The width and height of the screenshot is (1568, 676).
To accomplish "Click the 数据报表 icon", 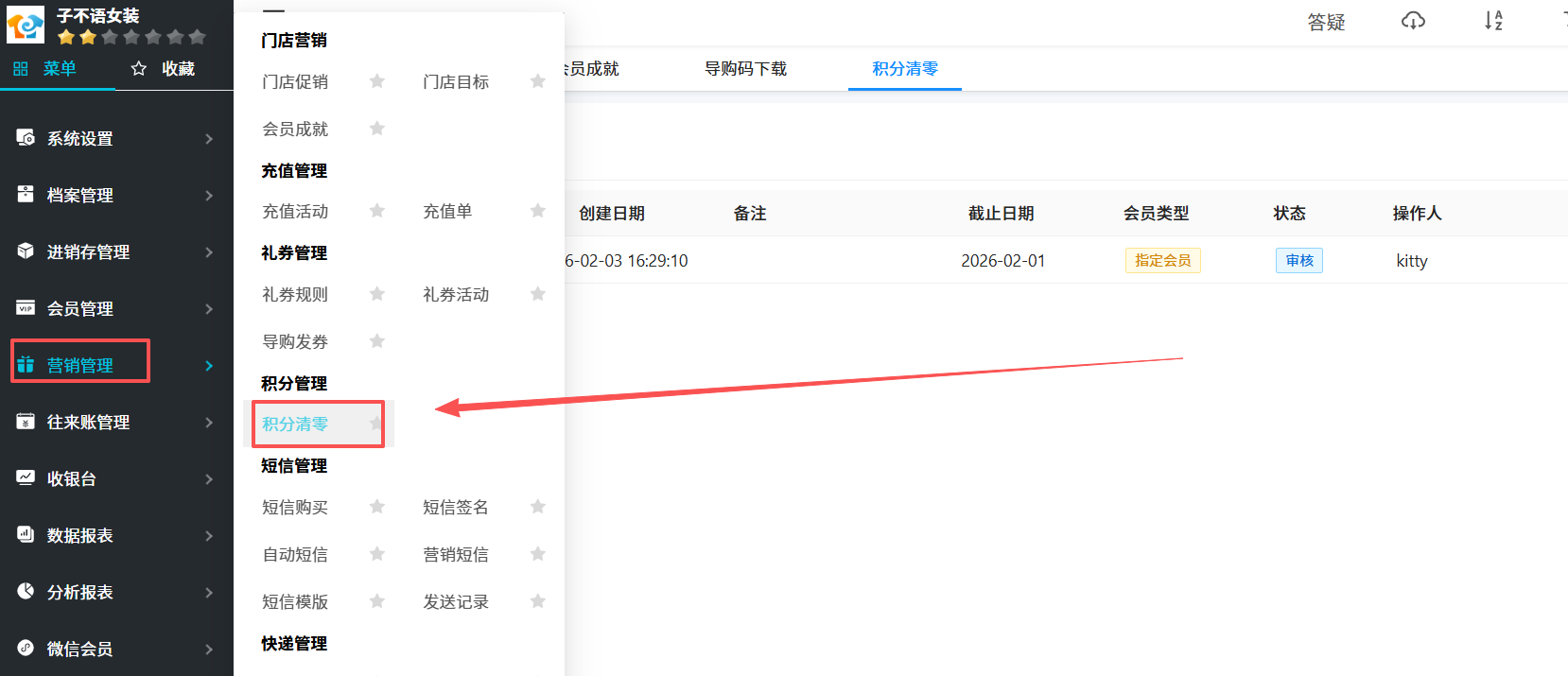I will click(x=26, y=534).
